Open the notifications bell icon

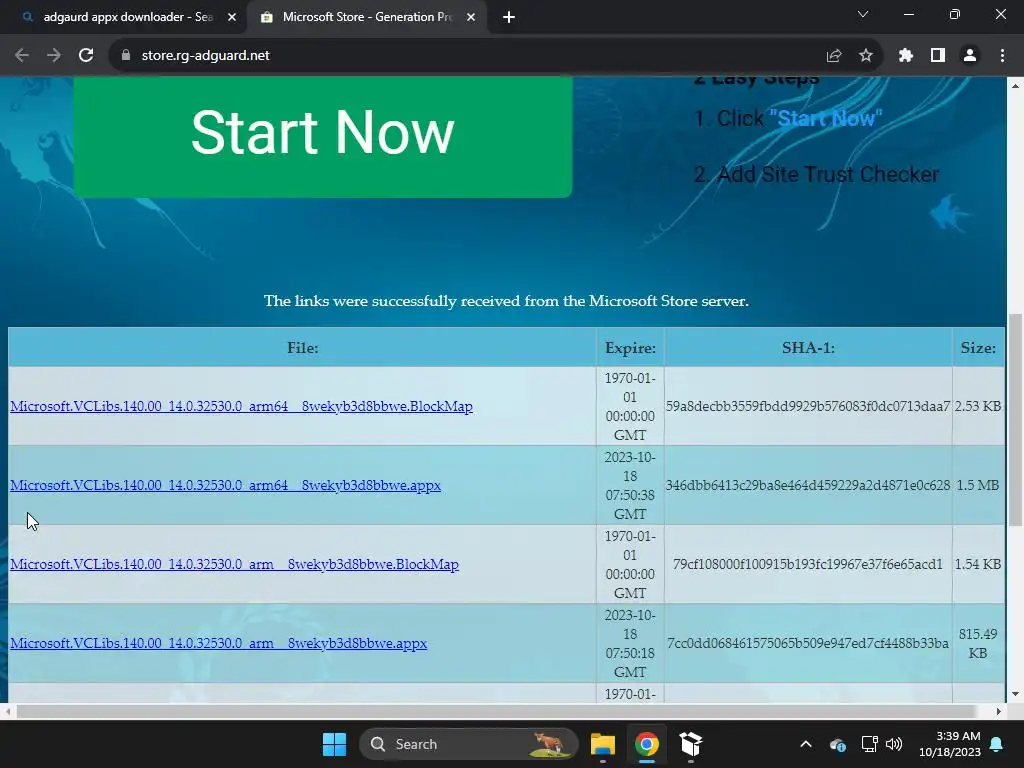point(997,744)
